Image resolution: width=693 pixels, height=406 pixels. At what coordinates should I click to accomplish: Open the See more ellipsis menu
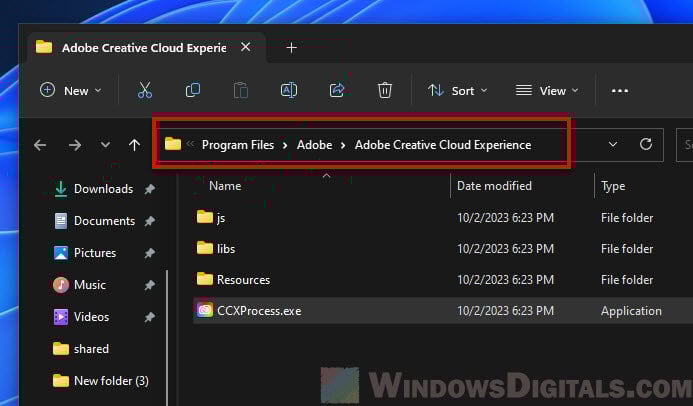(x=620, y=91)
